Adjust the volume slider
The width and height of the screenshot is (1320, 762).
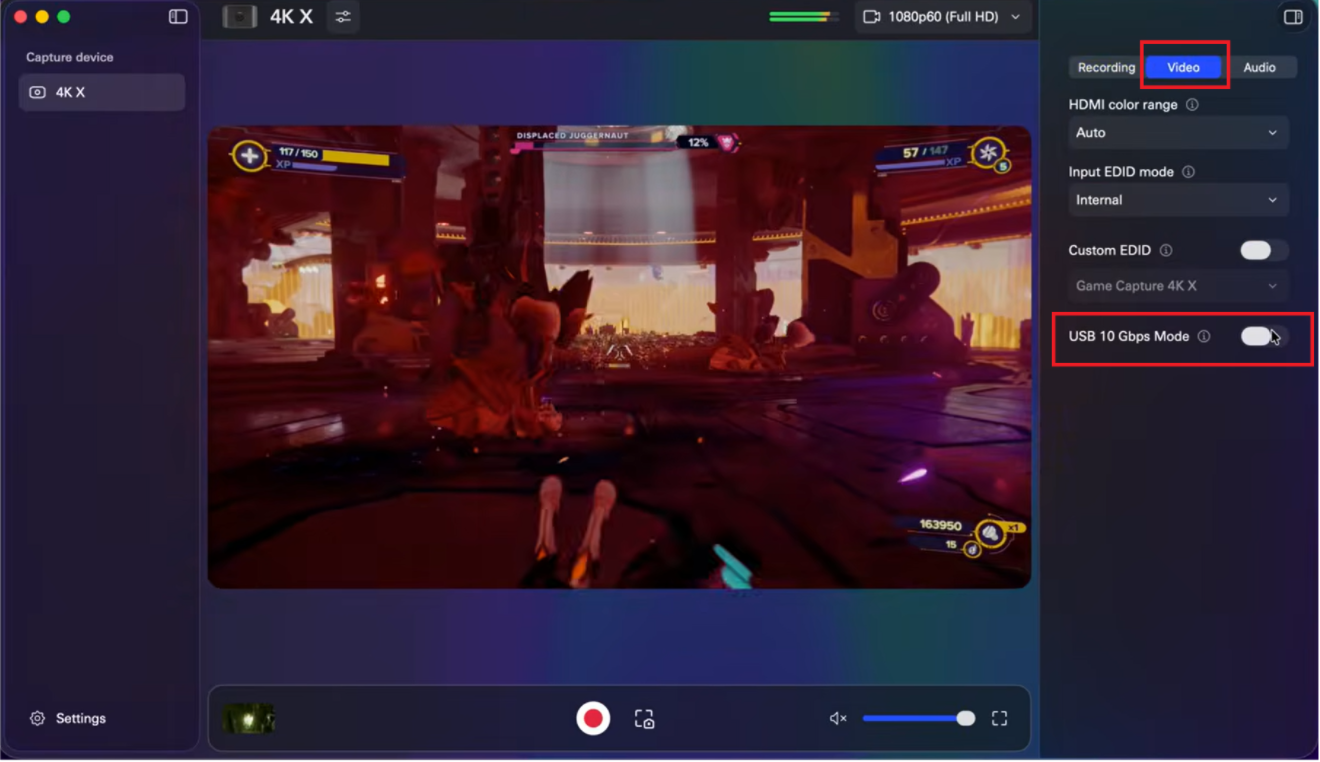tap(919, 719)
